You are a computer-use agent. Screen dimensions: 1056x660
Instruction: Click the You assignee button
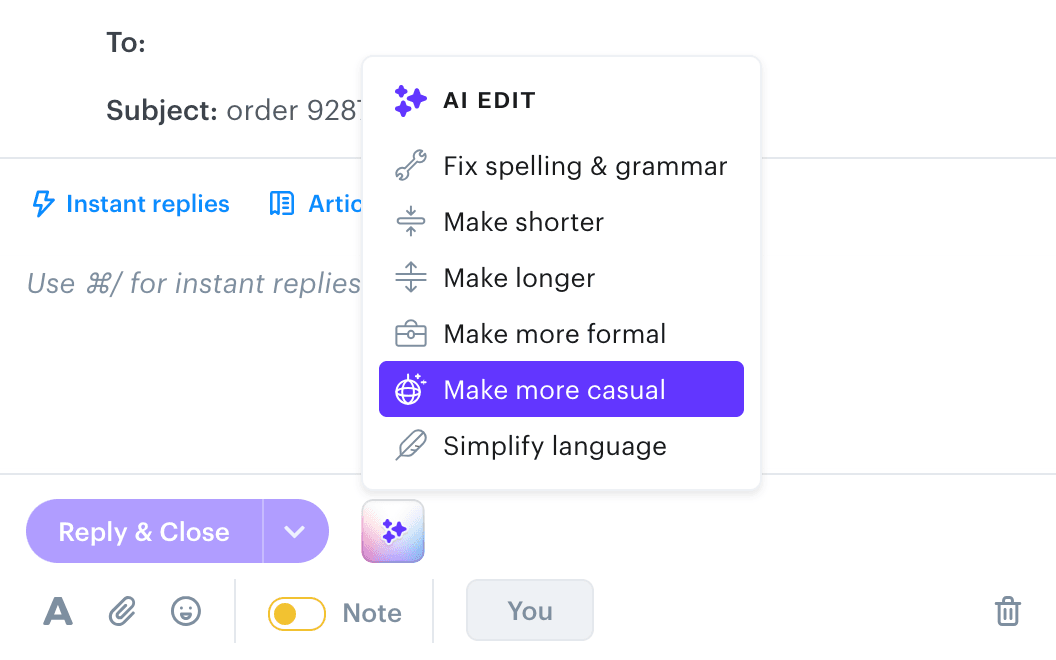pos(529,610)
